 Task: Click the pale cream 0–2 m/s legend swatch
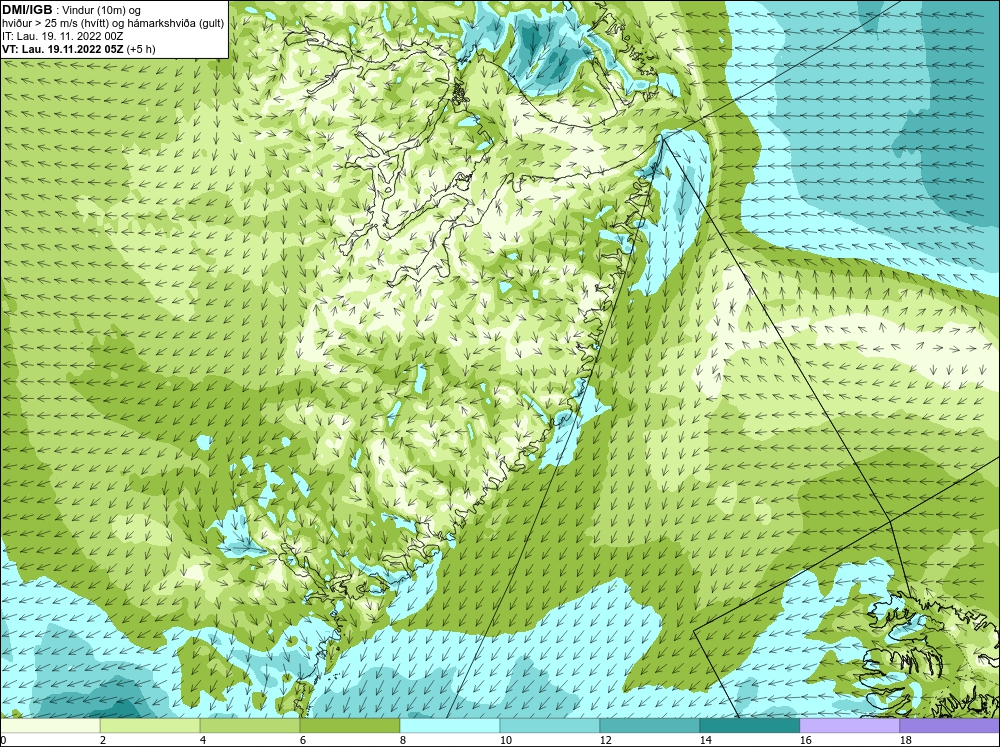tap(50, 726)
